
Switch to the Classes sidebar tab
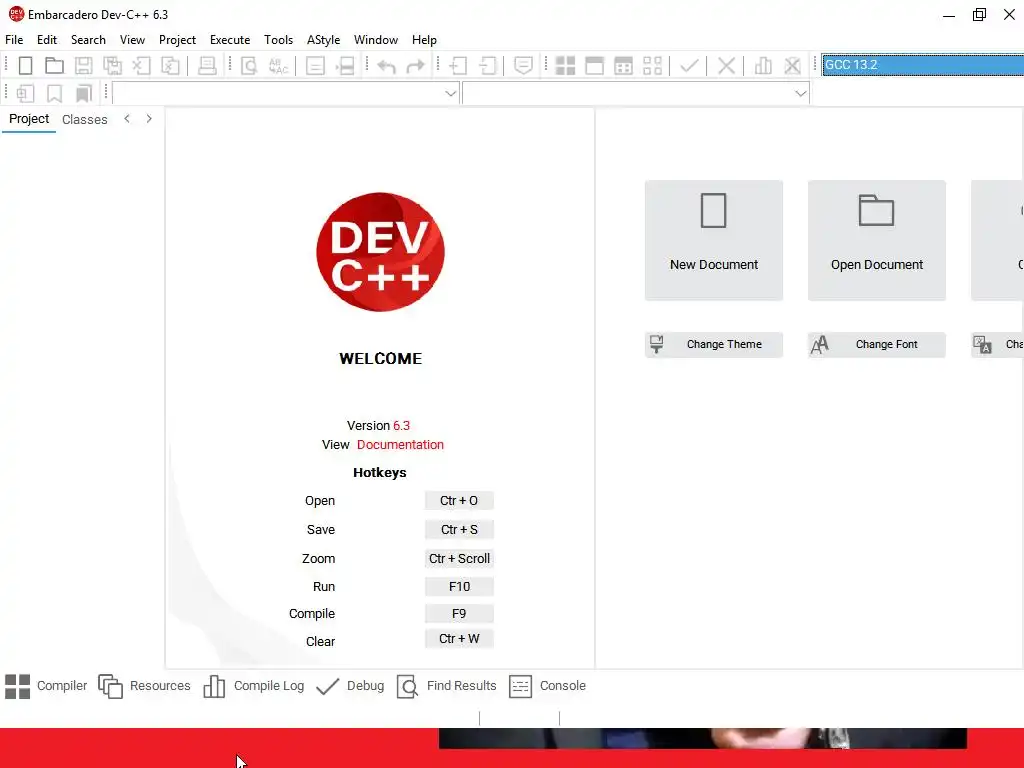(x=85, y=120)
